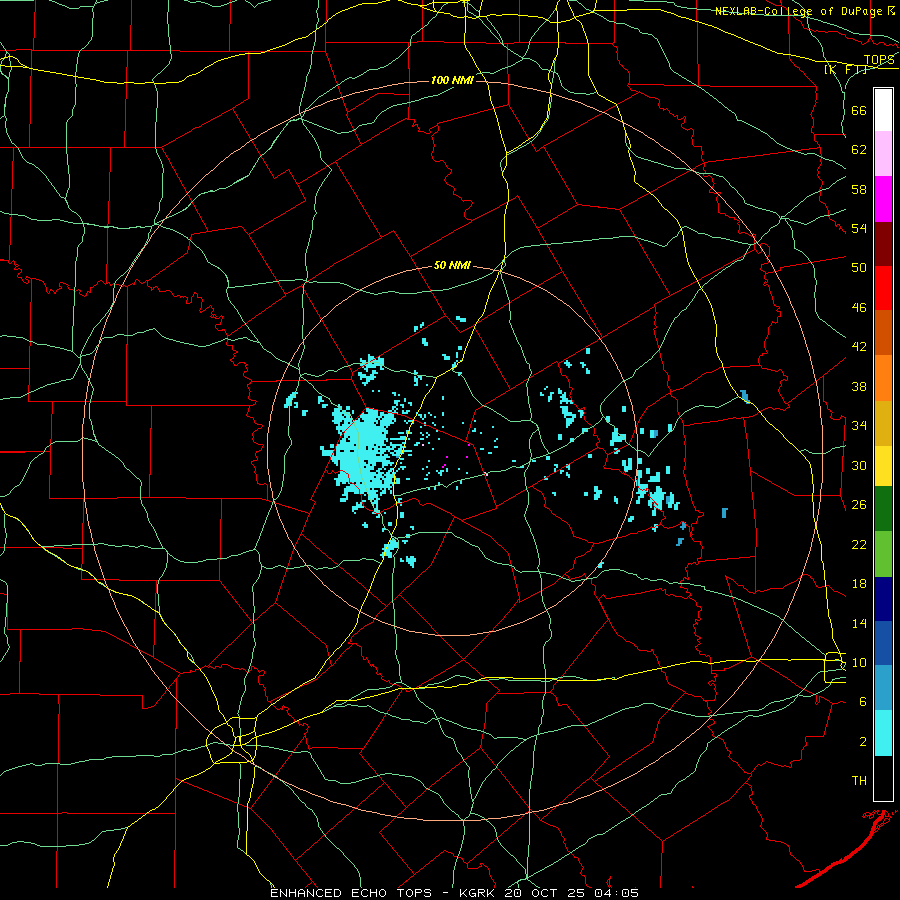Click the 46 legend value

tap(859, 308)
